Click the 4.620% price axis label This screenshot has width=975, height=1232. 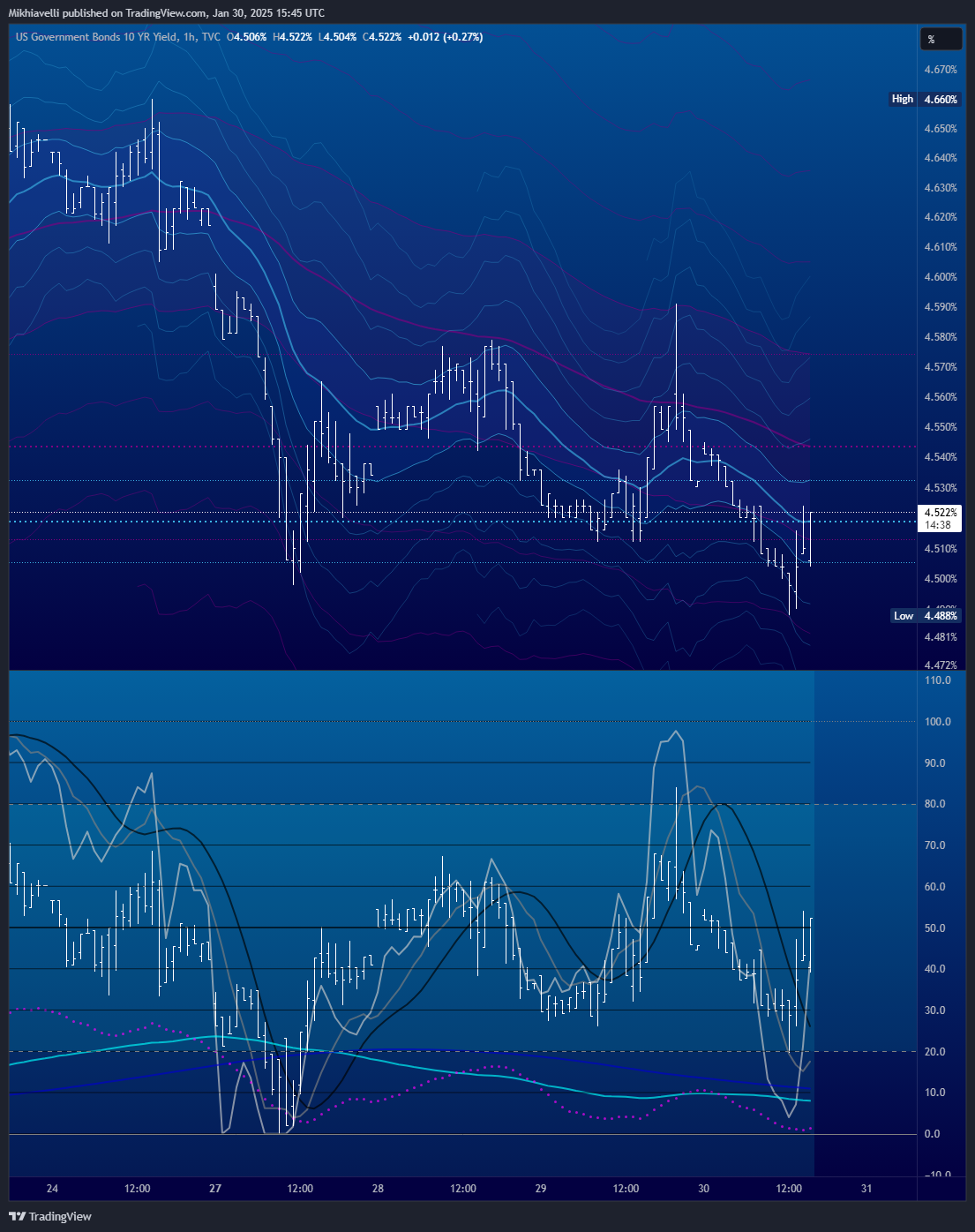pos(940,217)
